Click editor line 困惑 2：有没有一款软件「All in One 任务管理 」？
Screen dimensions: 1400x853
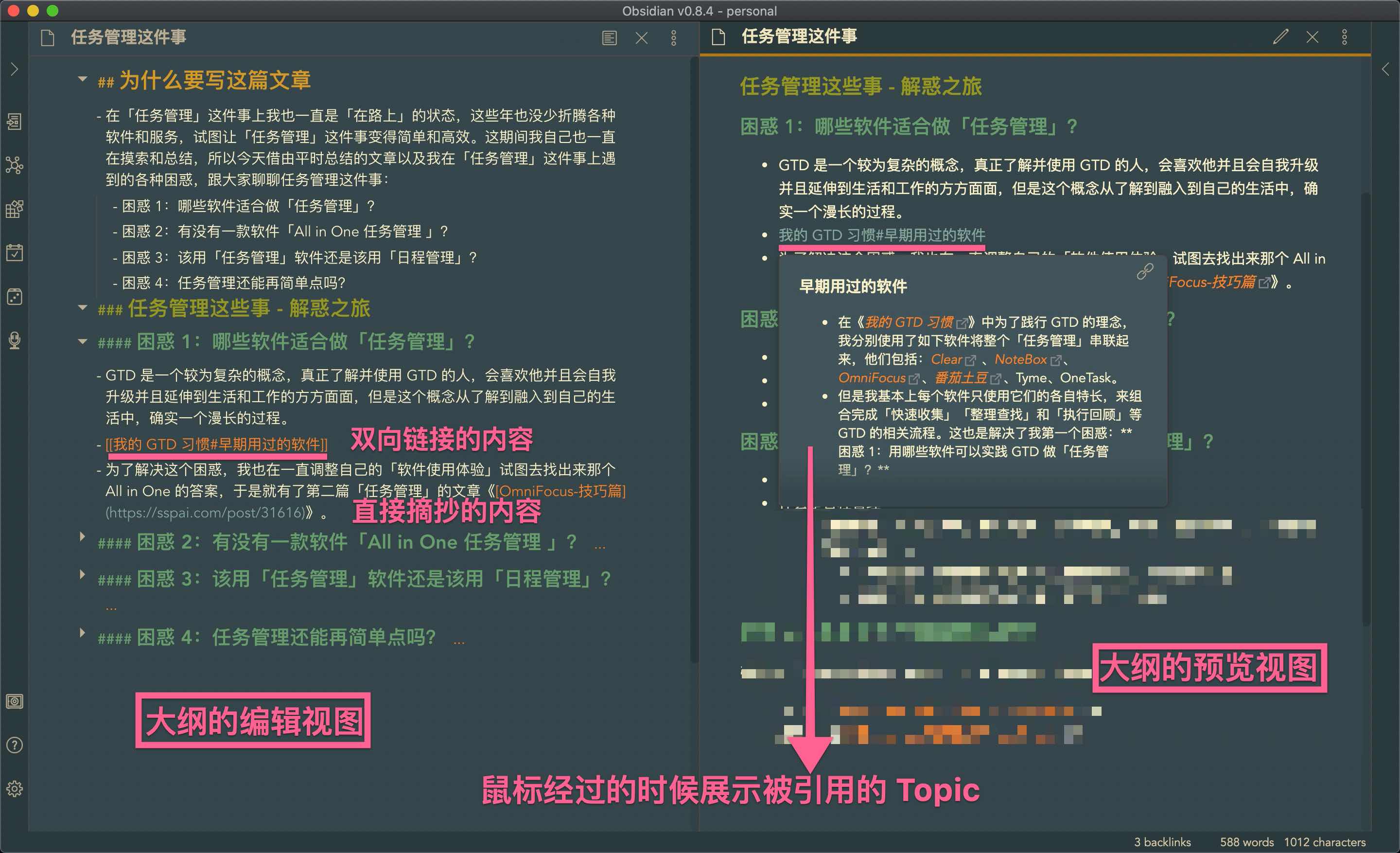[x=285, y=231]
